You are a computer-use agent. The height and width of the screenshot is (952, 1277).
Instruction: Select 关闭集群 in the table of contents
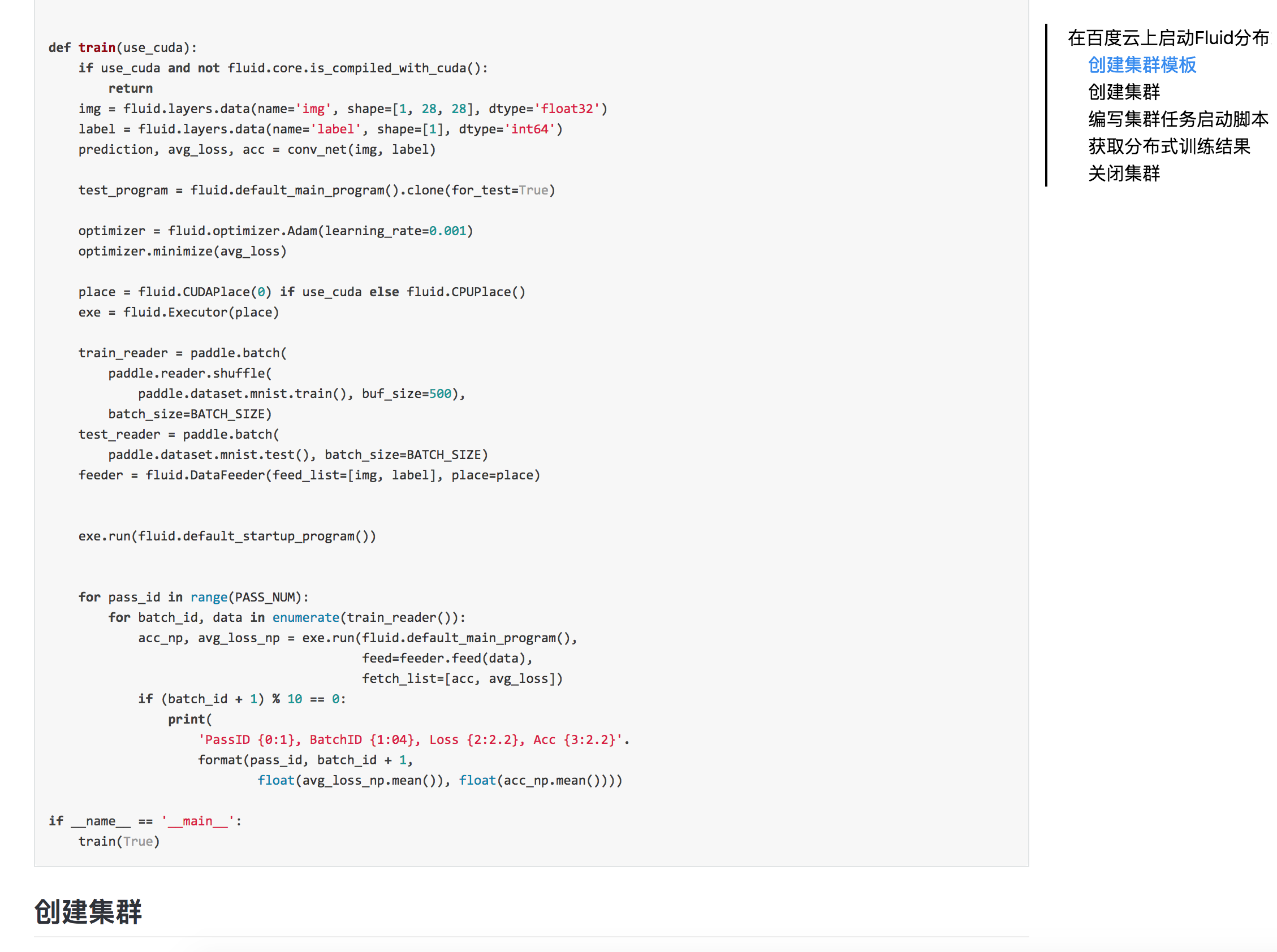(1123, 174)
